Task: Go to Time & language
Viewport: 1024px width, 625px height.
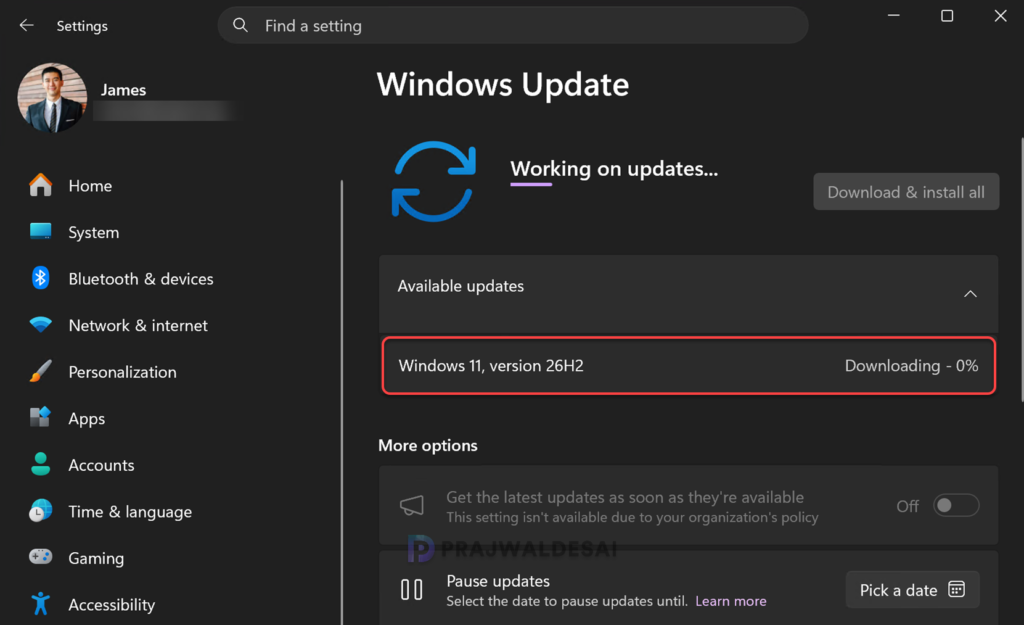Action: click(130, 511)
